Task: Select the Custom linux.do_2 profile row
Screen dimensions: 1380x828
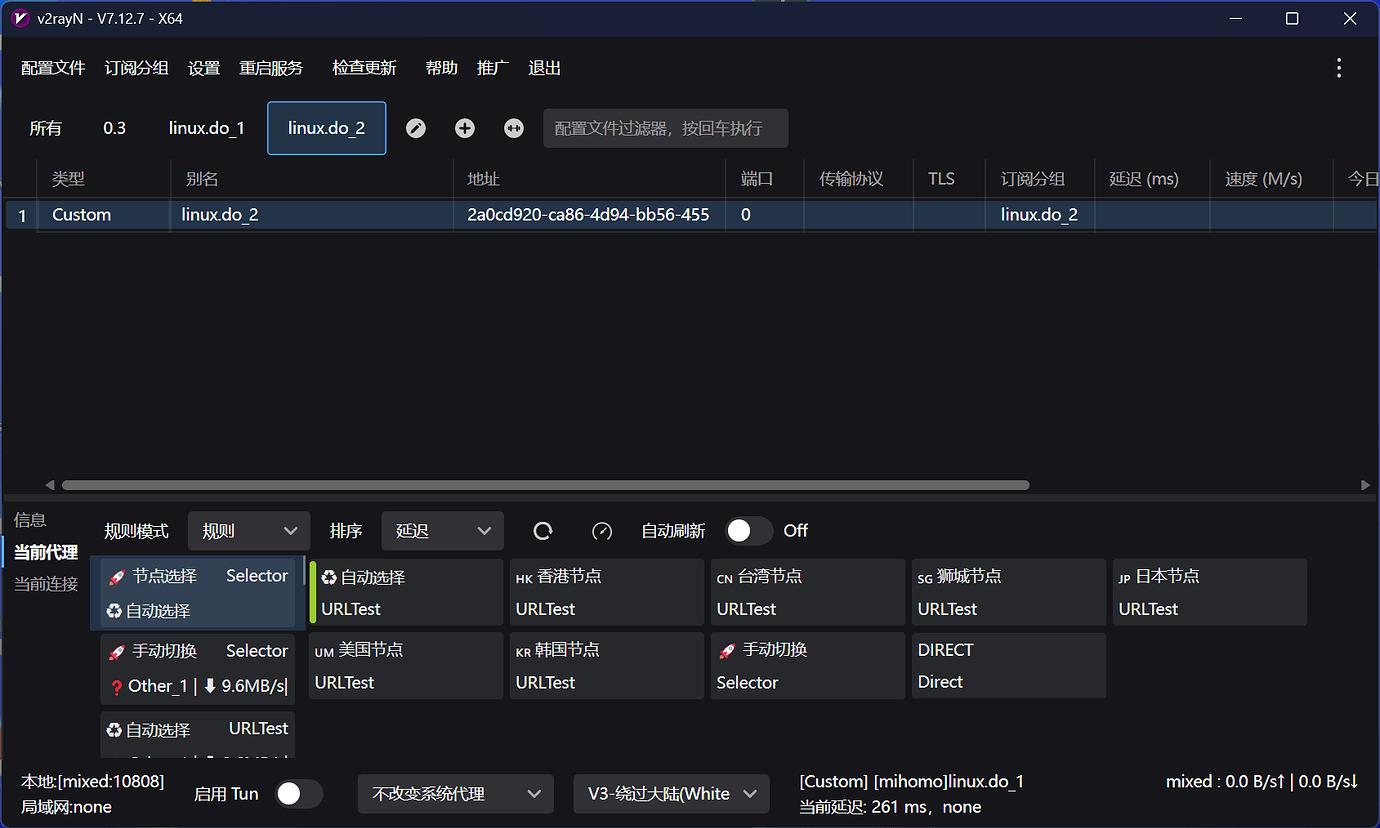Action: coord(690,215)
